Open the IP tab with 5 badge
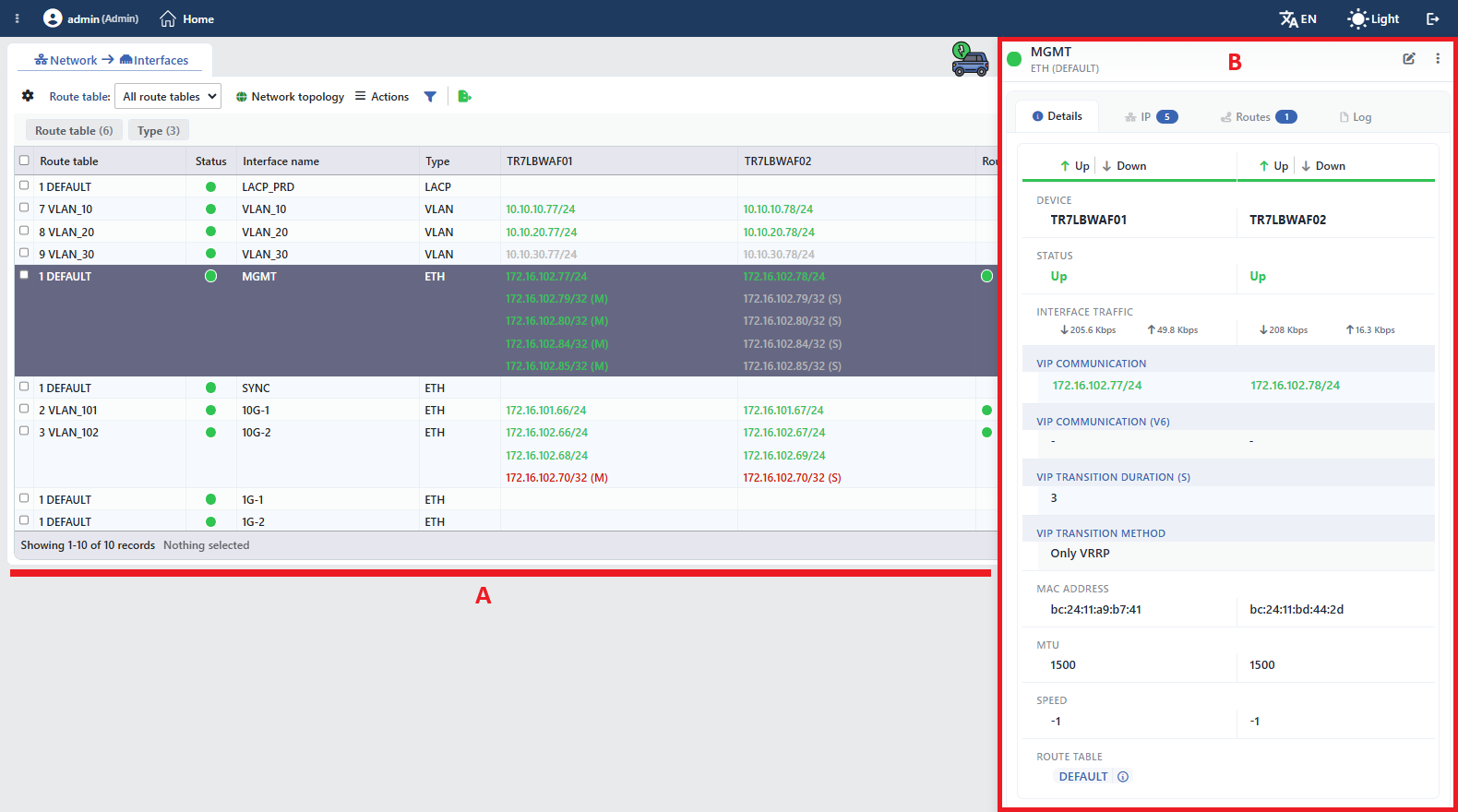 [x=1152, y=117]
